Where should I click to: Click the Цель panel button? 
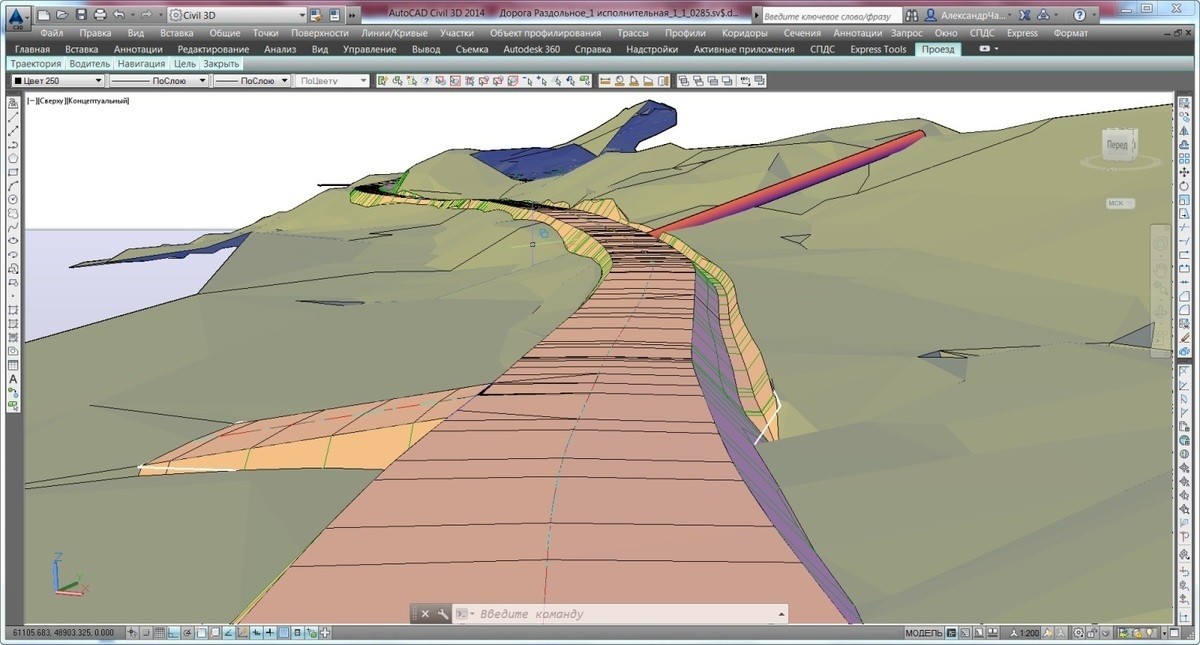click(x=185, y=63)
